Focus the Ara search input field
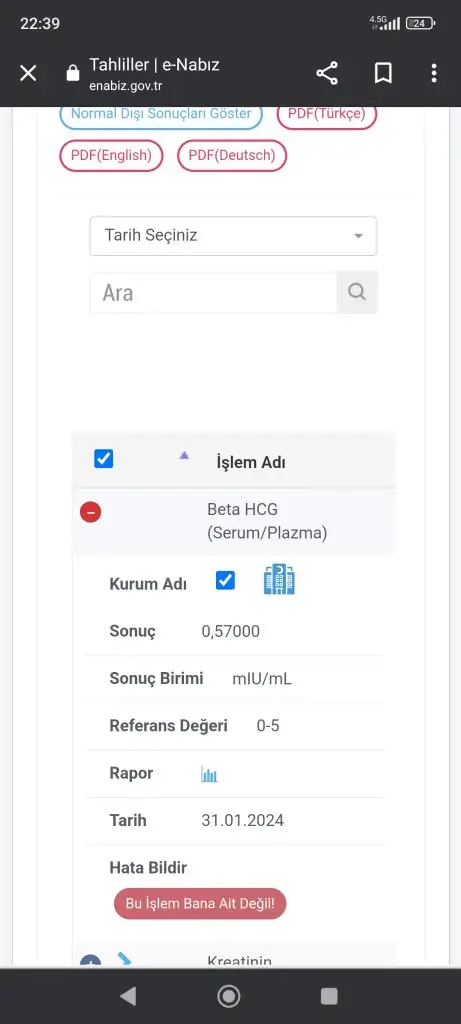 click(x=214, y=292)
